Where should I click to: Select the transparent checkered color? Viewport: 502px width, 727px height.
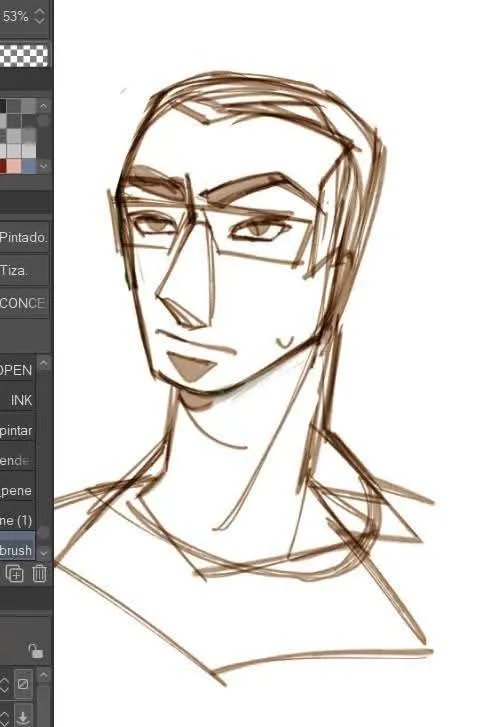[x=24, y=56]
